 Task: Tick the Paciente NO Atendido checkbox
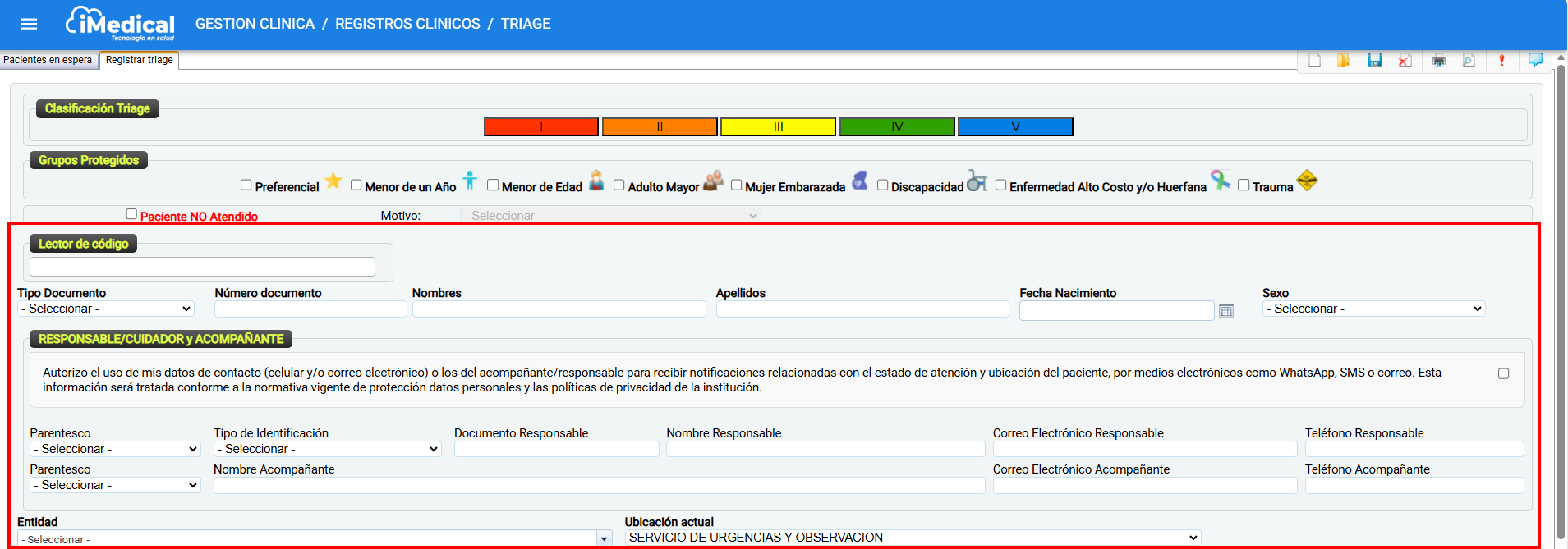coord(131,213)
